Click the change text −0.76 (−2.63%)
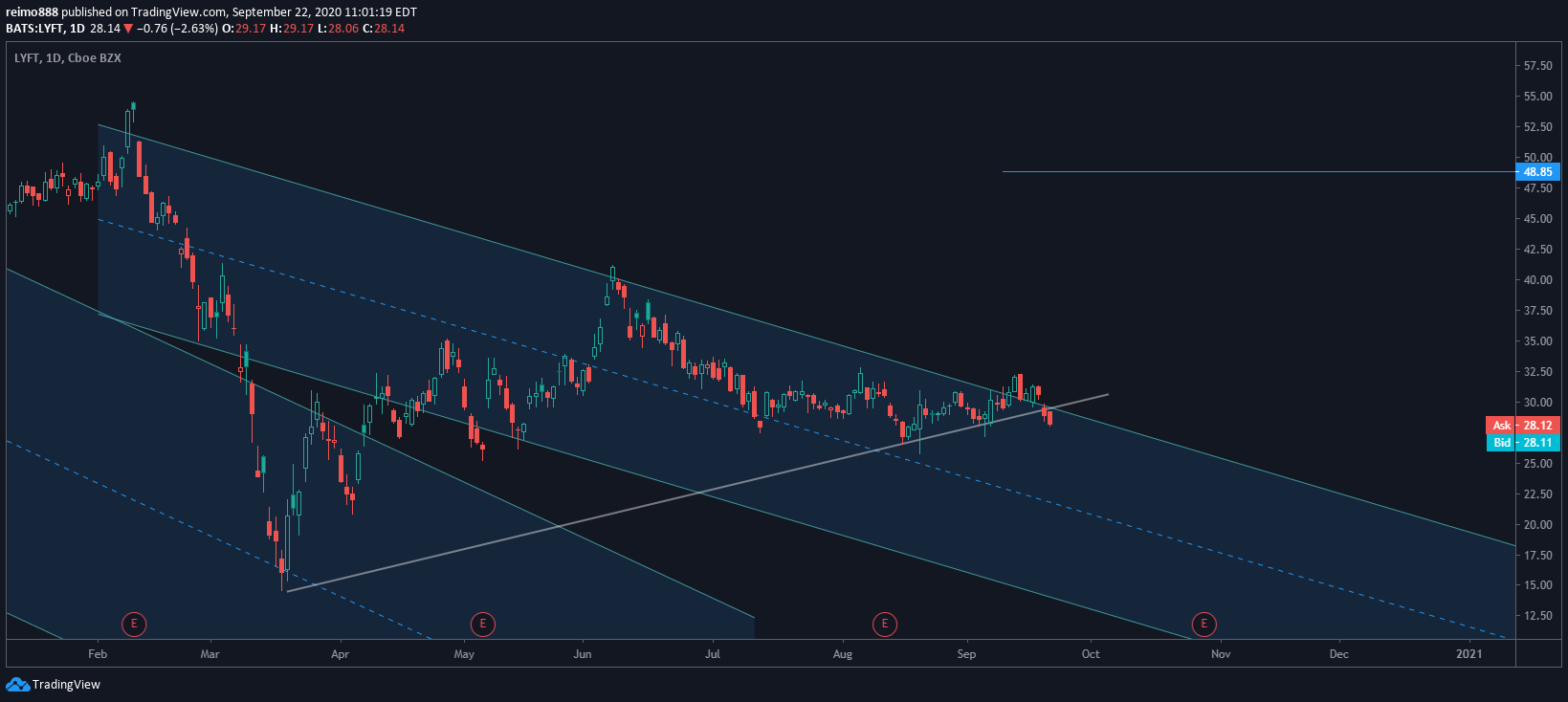This screenshot has height=702, width=1568. pyautogui.click(x=177, y=29)
